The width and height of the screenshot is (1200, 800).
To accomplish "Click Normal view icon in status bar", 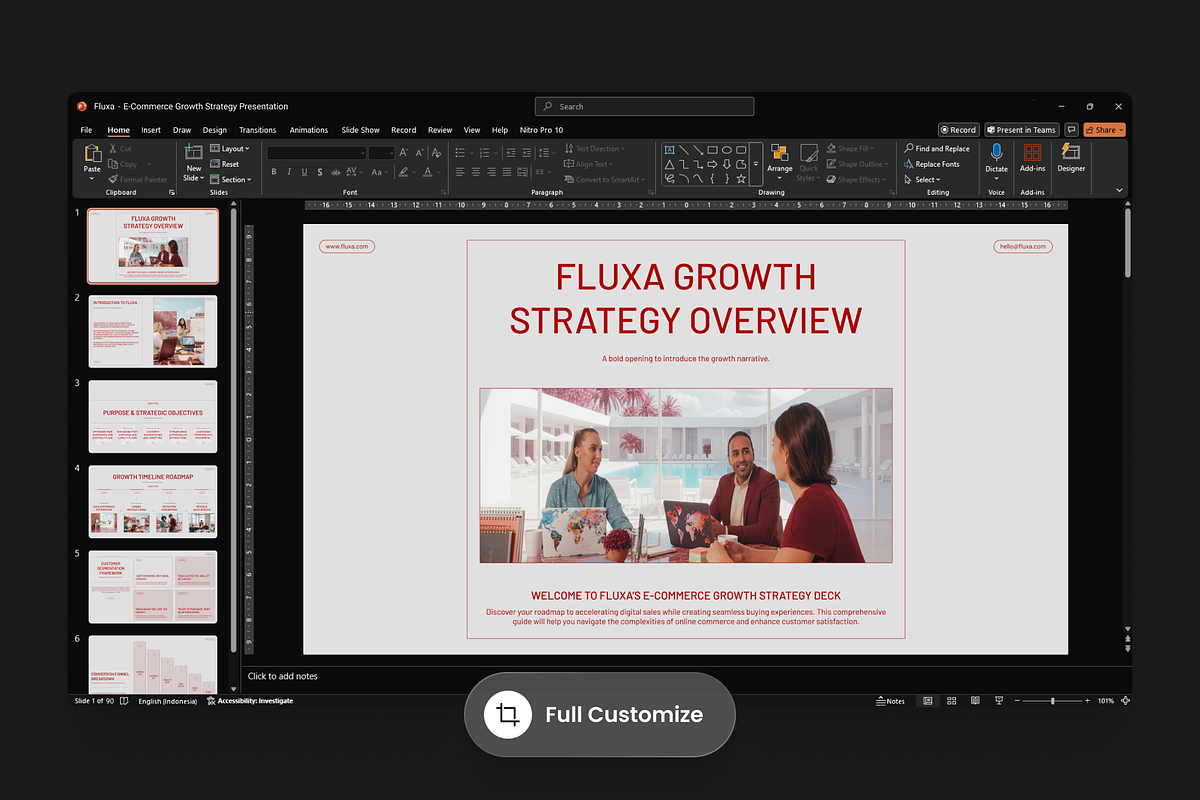I will tap(928, 701).
